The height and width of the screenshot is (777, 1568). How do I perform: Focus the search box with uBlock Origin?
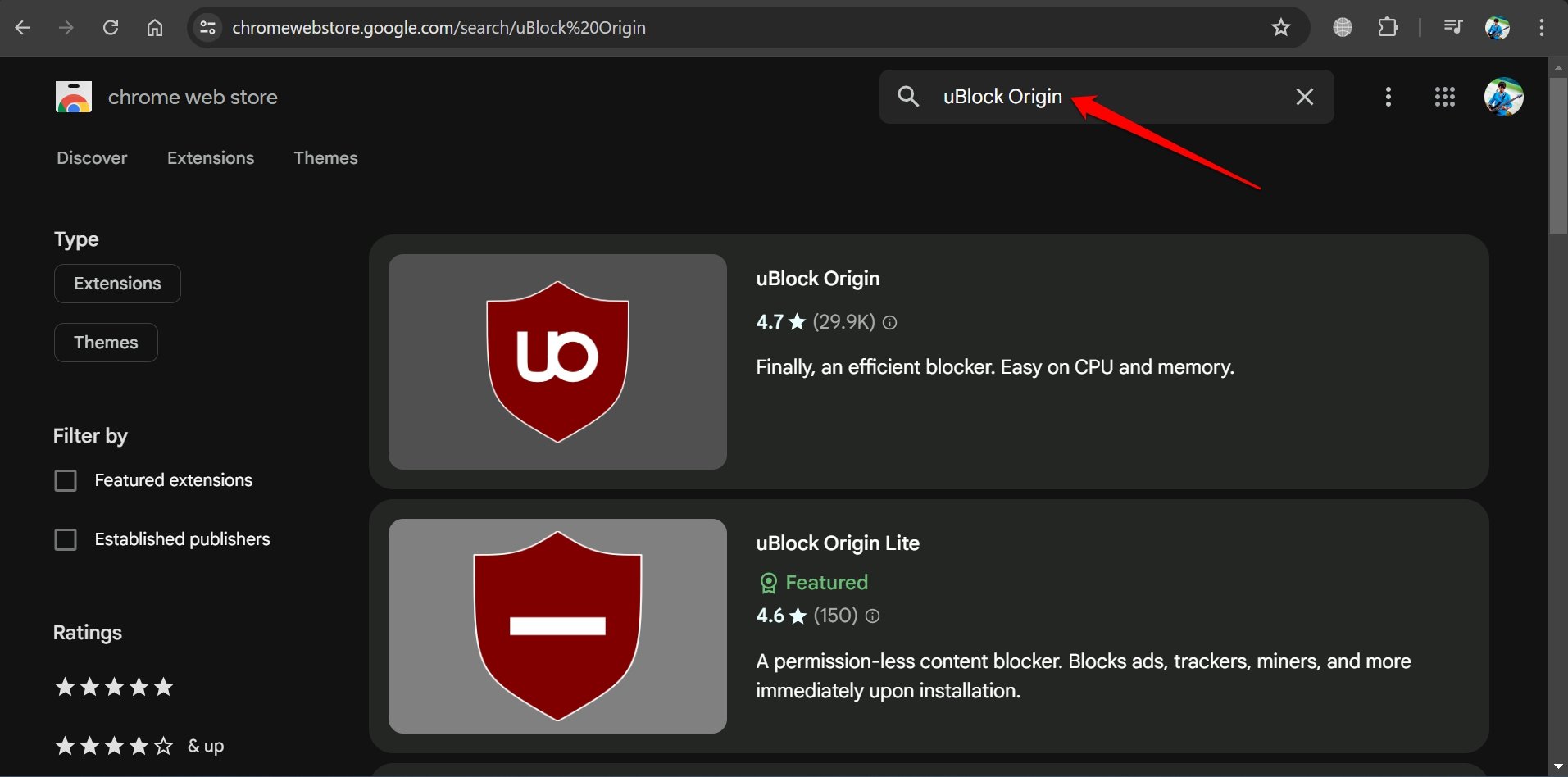coord(1107,97)
